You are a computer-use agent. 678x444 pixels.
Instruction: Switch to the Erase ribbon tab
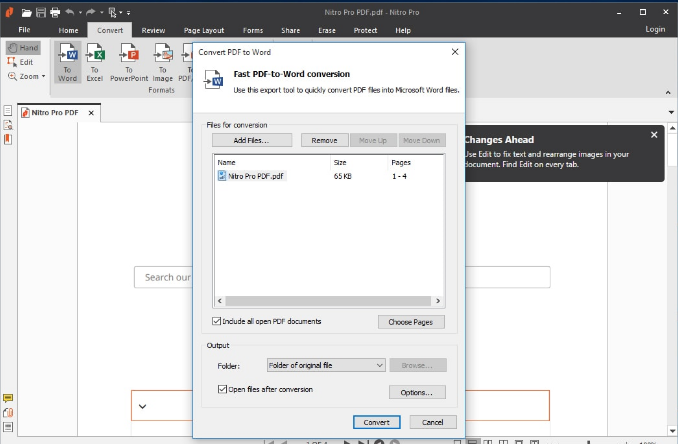click(327, 30)
